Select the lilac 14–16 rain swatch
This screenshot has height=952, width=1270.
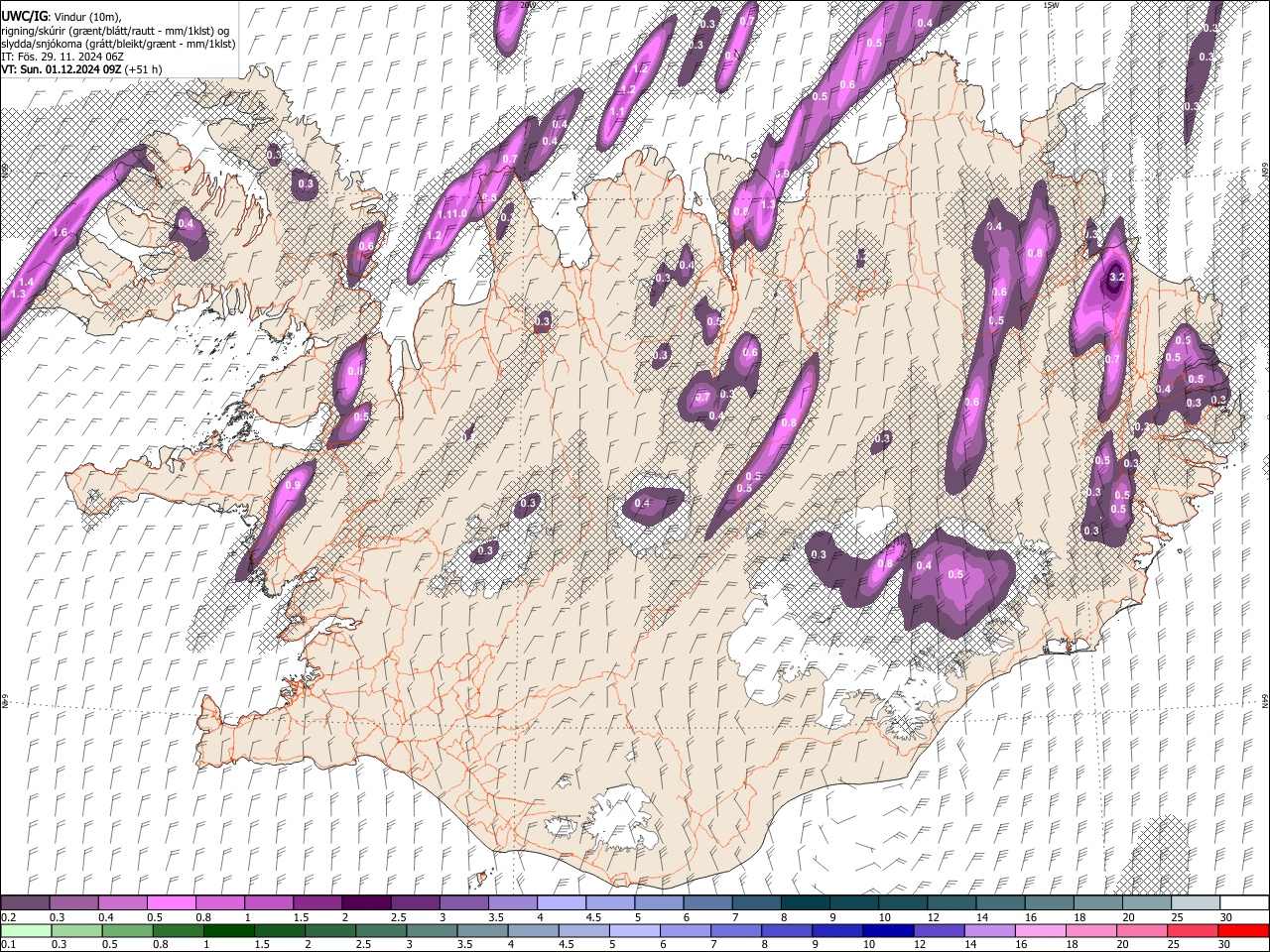pos(990,931)
